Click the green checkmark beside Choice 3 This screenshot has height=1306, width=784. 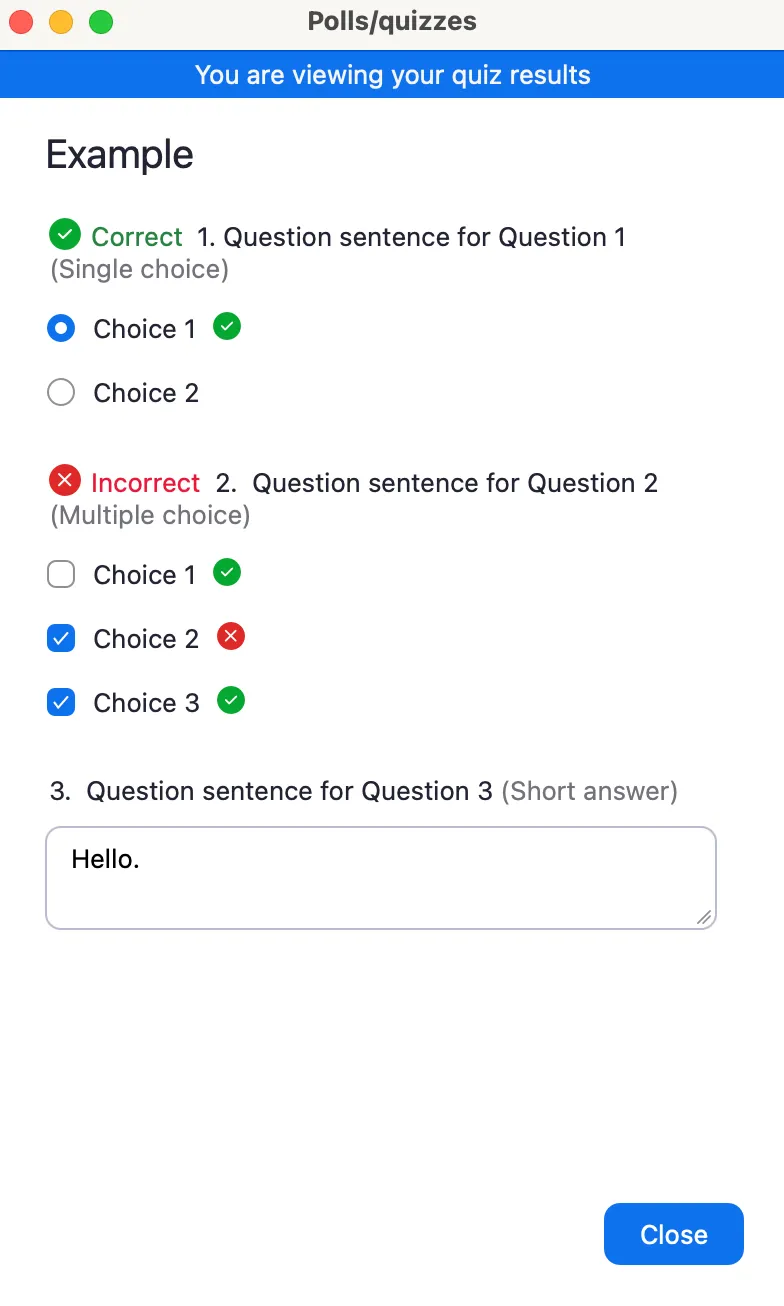[x=231, y=701]
